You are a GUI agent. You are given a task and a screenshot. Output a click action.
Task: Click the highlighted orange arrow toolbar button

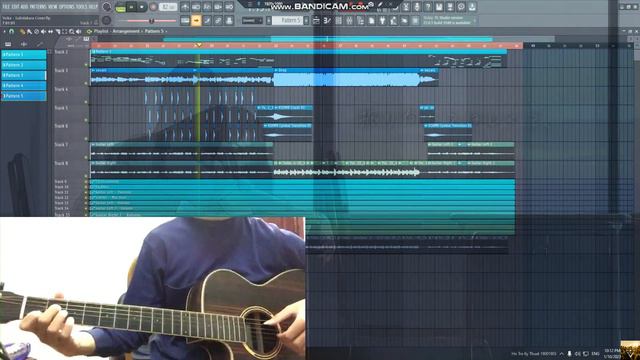coord(196,20)
